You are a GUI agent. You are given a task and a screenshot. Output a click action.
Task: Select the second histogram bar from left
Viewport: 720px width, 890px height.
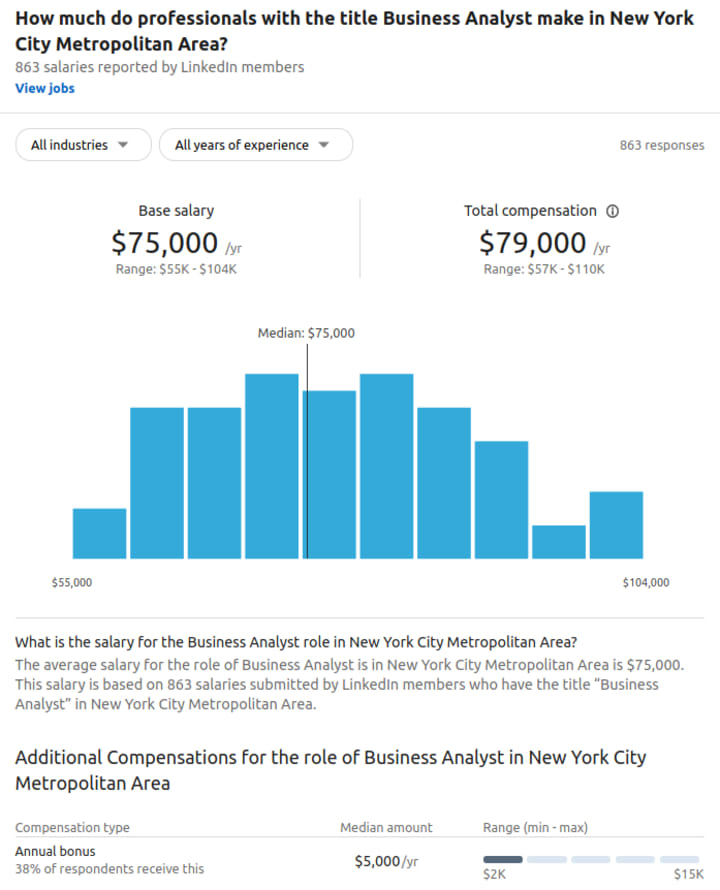[x=157, y=483]
